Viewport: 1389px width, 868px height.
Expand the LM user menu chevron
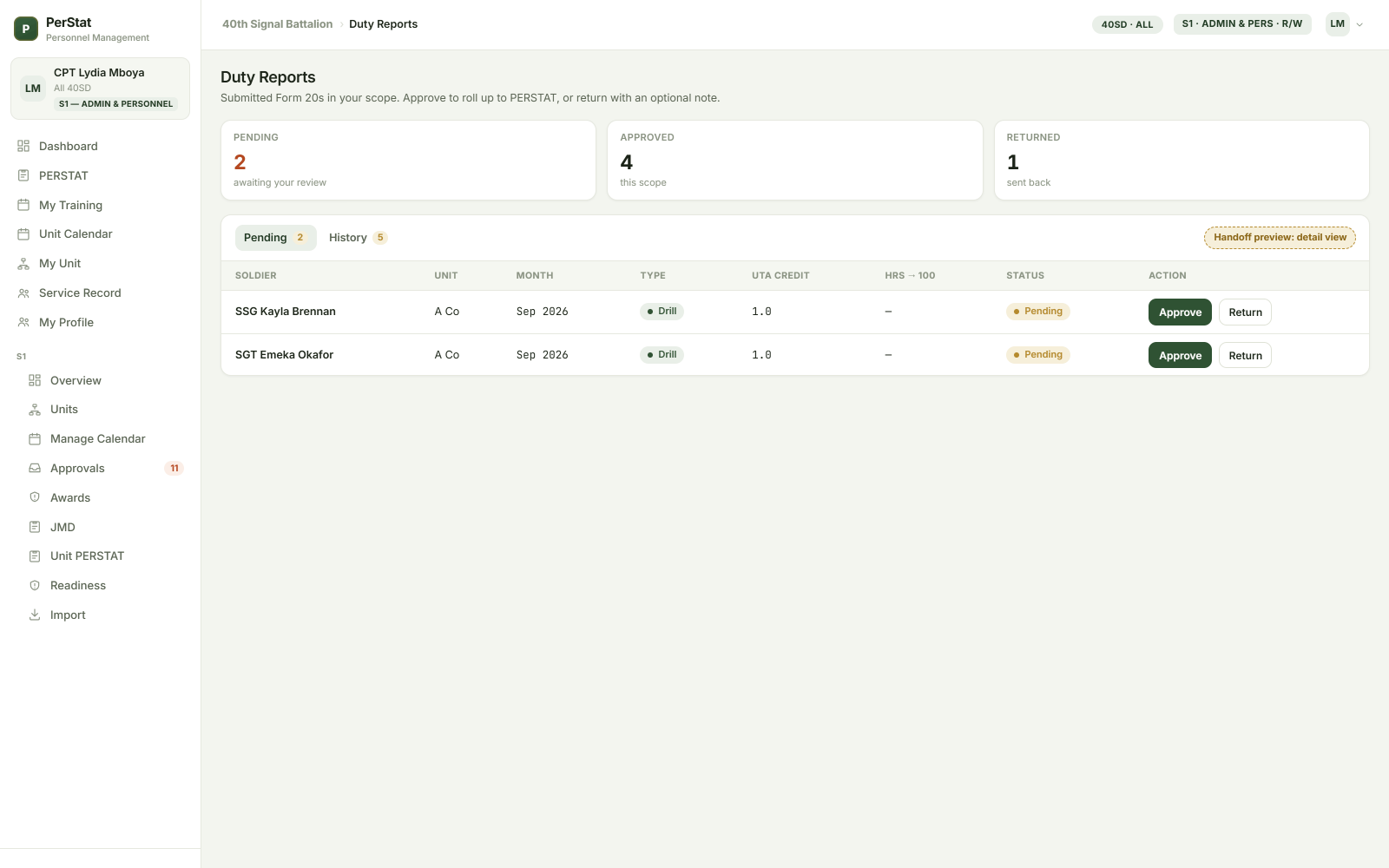pyautogui.click(x=1359, y=24)
